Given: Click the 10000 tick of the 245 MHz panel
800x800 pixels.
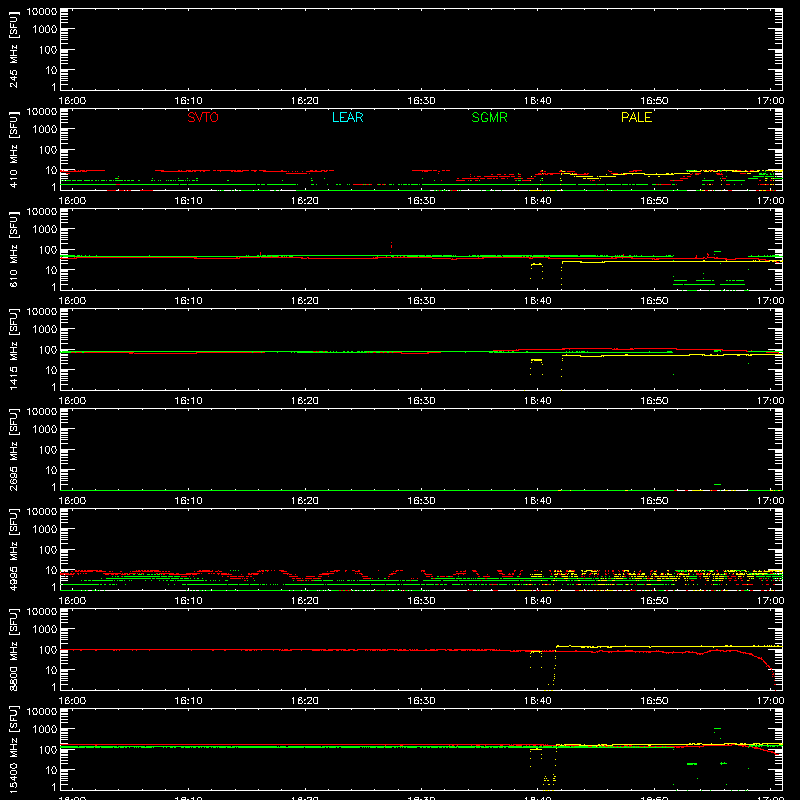Looking at the screenshot, I should tap(42, 11).
